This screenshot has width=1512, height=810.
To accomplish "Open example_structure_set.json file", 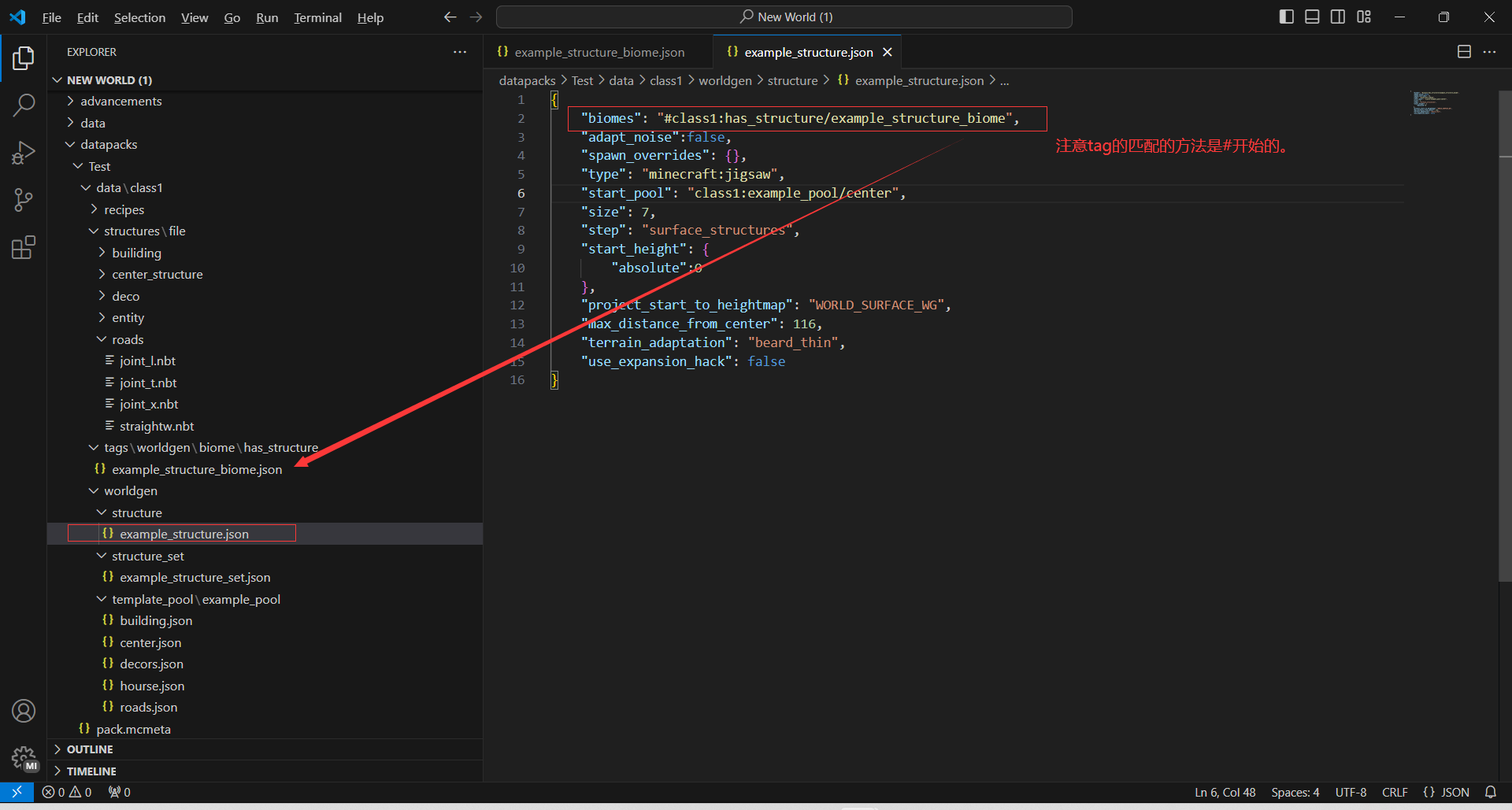I will 265,577.
